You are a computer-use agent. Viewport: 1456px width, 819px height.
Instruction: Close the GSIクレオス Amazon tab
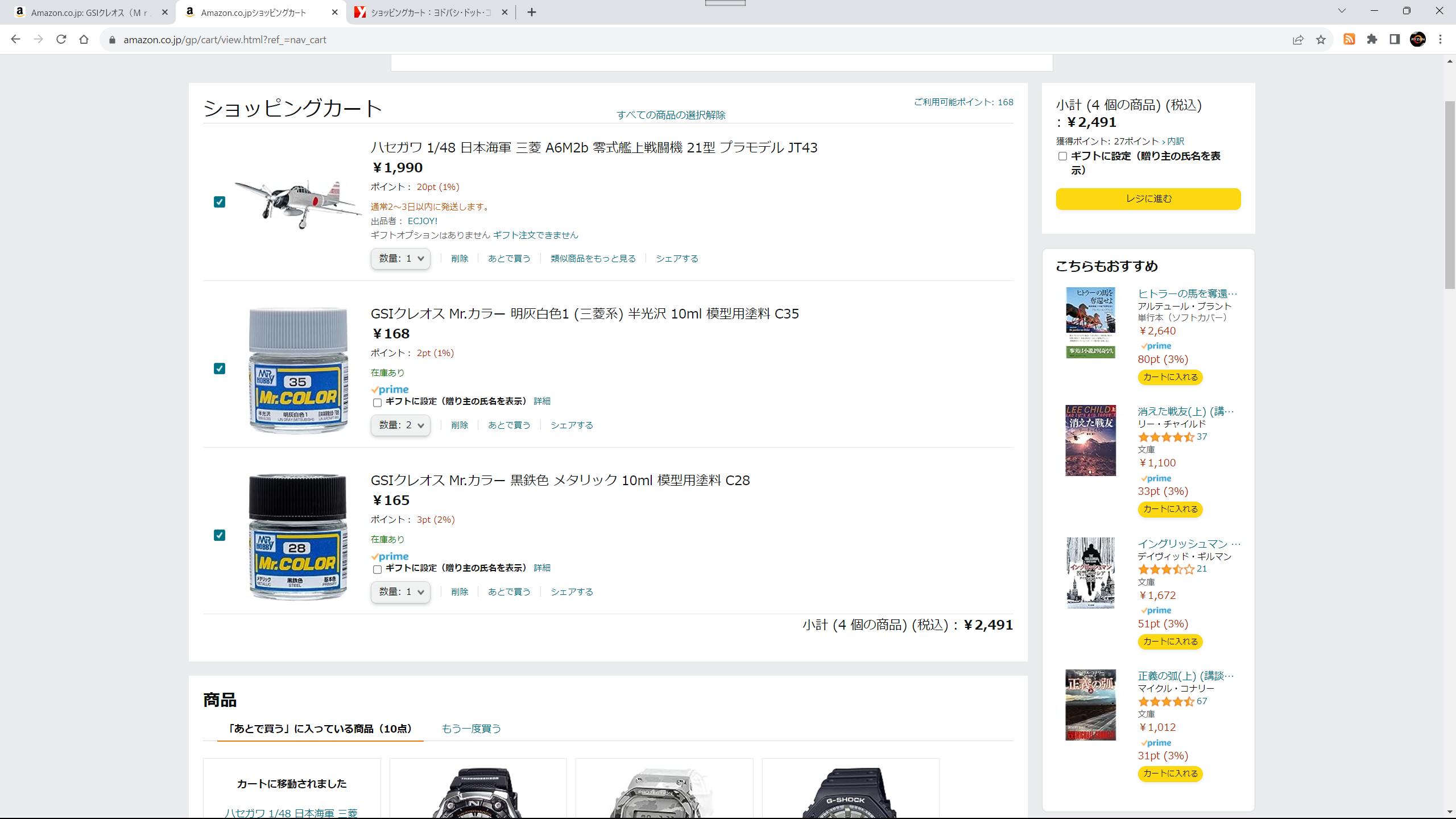pyautogui.click(x=165, y=12)
